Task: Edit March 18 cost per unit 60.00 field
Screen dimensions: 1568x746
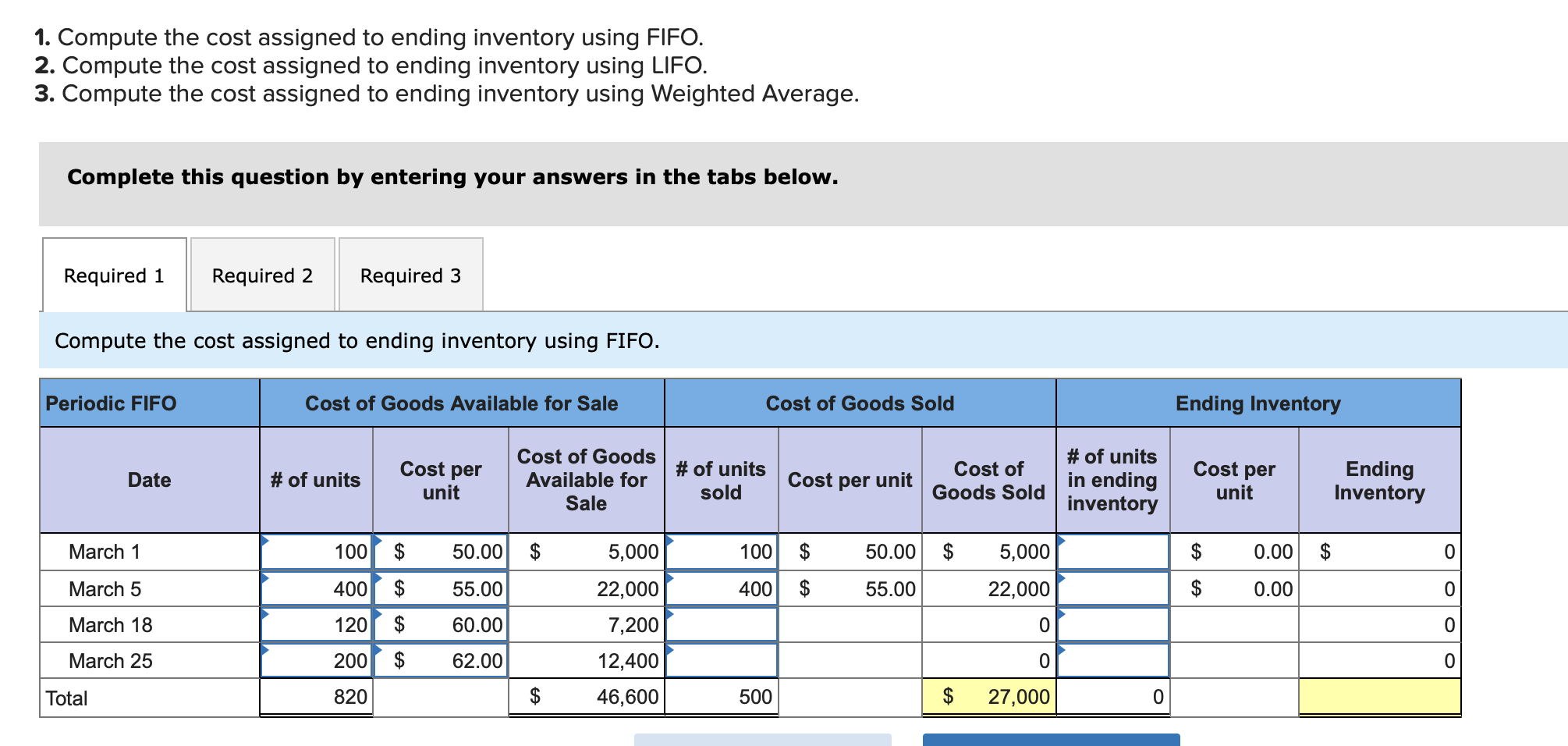Action: tap(441, 624)
